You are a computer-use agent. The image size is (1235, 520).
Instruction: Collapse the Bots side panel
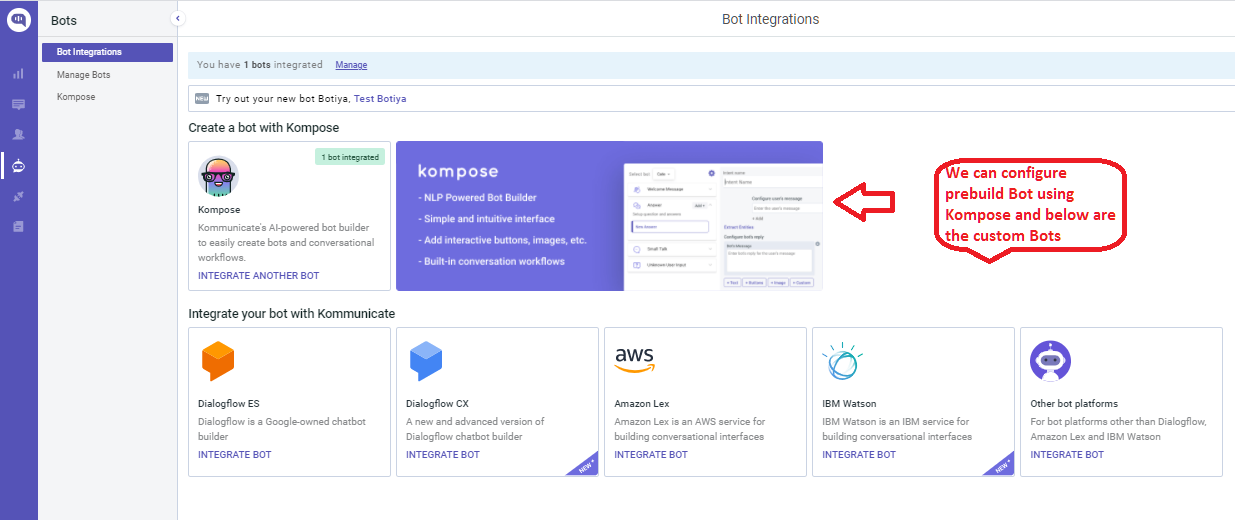[177, 18]
